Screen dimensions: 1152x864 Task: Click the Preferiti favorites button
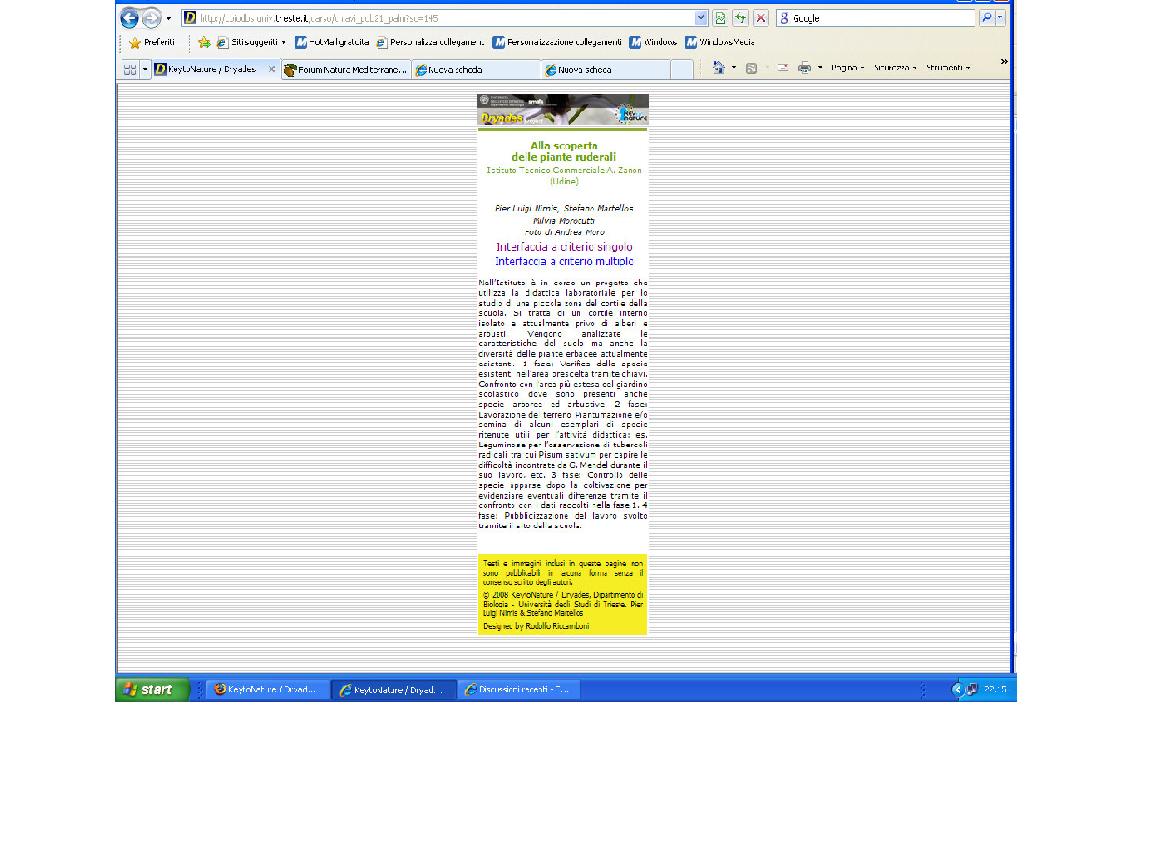pos(152,43)
